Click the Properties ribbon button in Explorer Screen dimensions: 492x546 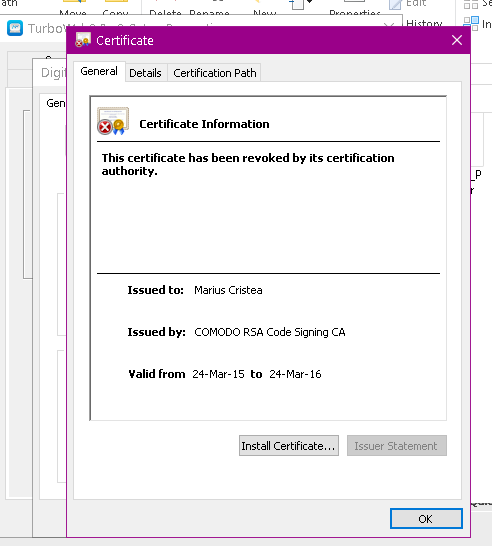(354, 7)
